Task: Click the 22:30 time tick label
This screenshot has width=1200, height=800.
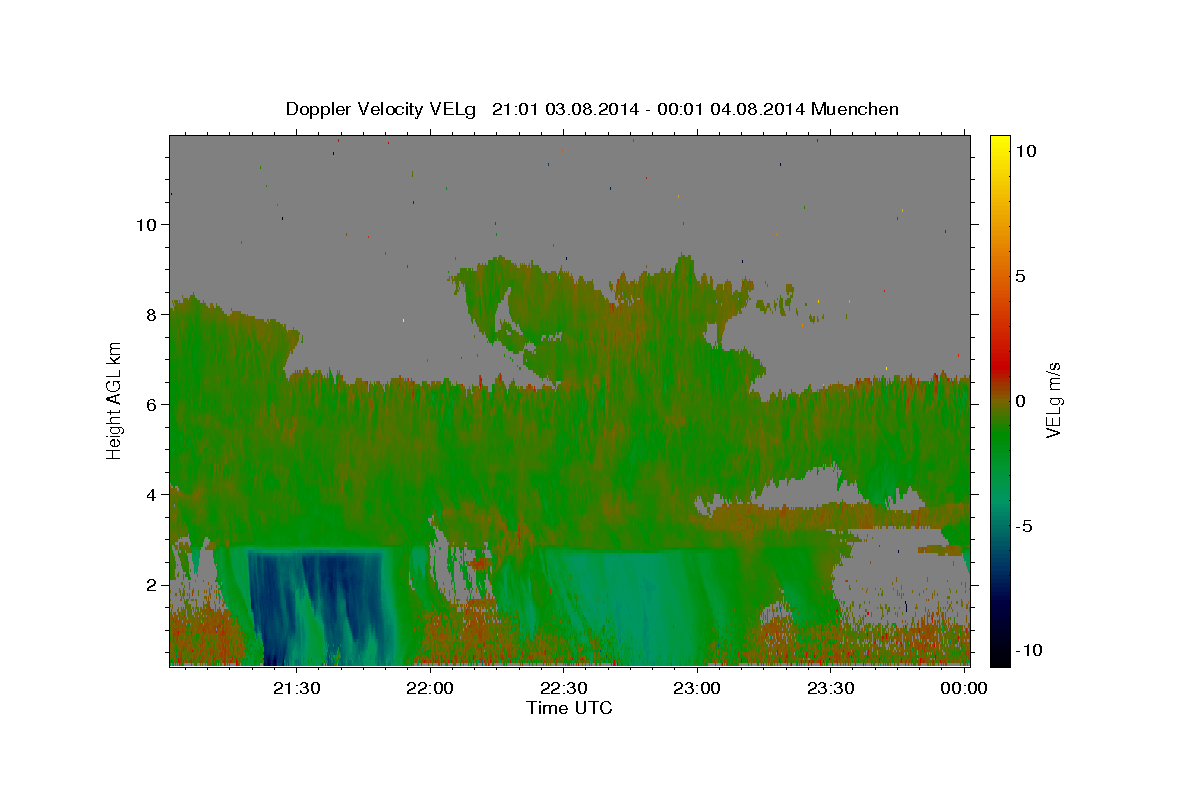Action: coord(564,688)
